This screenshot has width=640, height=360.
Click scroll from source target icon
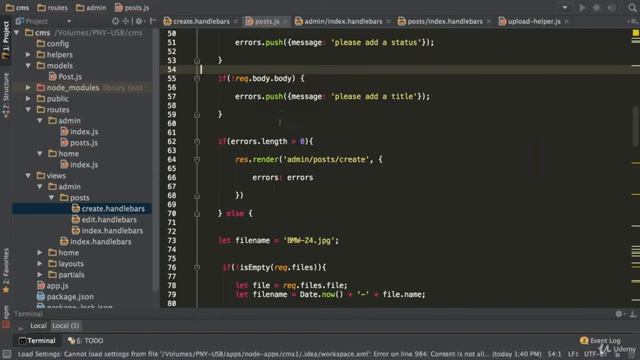click(116, 21)
